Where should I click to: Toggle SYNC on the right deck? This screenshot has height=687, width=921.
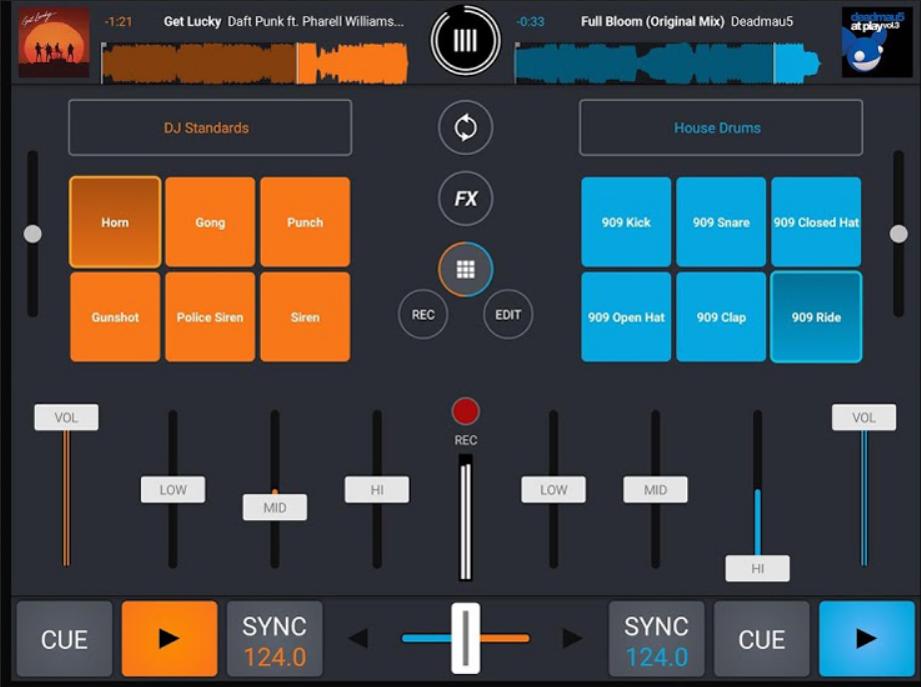tap(656, 638)
